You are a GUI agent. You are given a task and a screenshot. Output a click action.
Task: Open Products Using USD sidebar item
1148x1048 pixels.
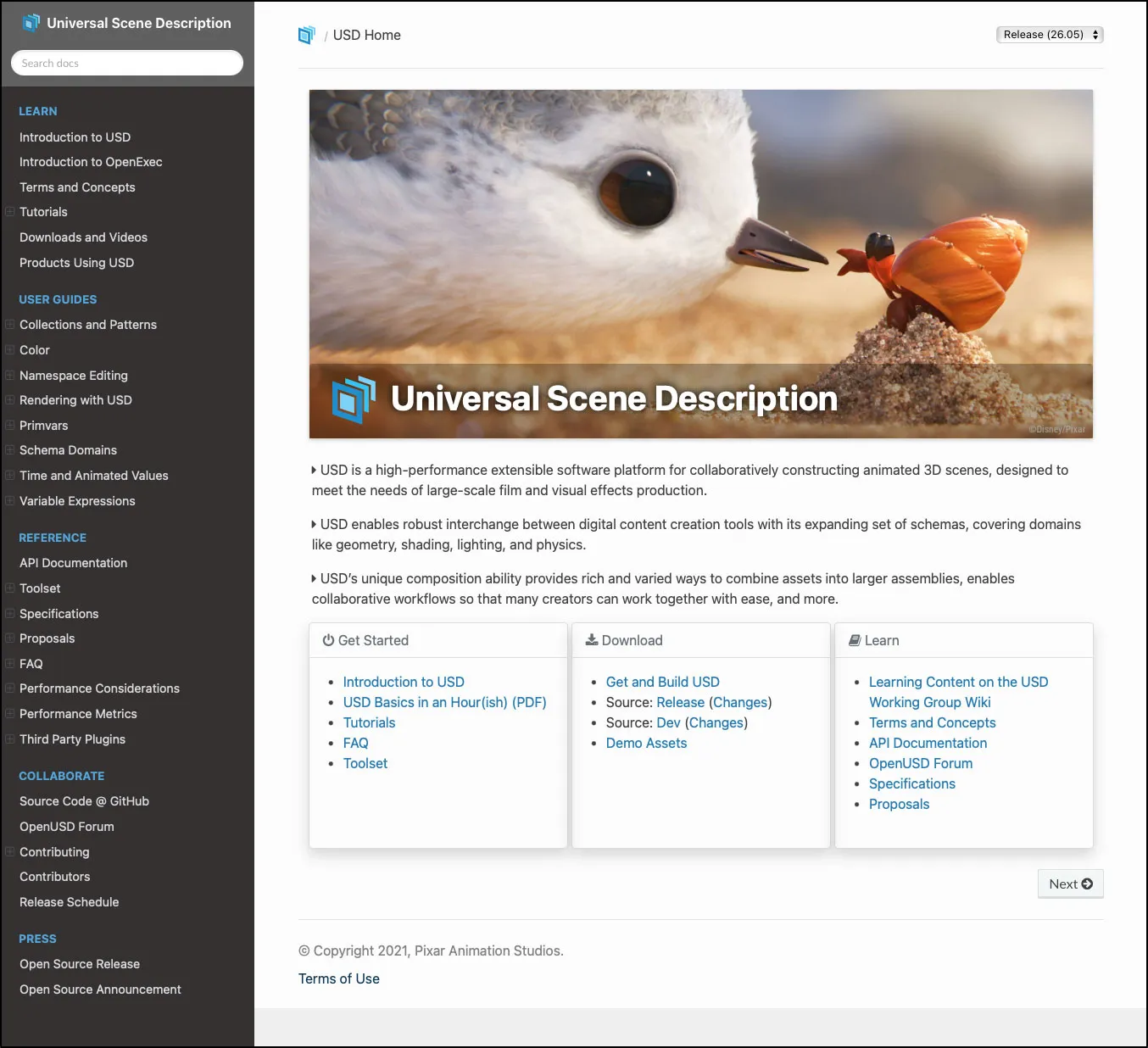coord(76,263)
